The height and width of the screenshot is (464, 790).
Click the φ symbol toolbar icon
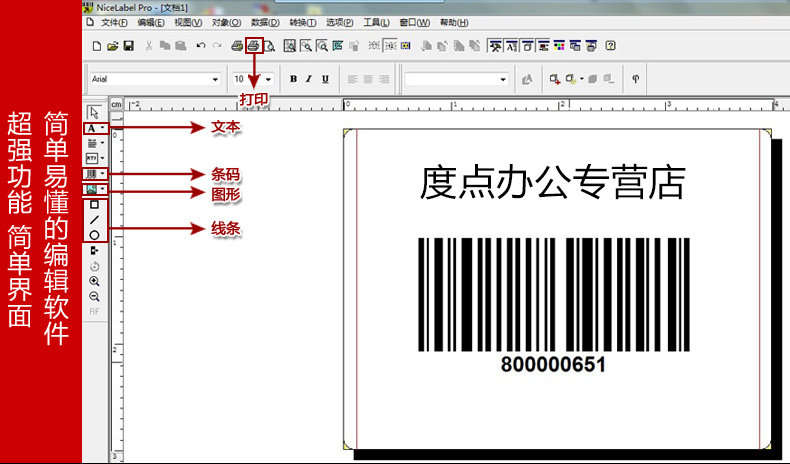[x=636, y=79]
